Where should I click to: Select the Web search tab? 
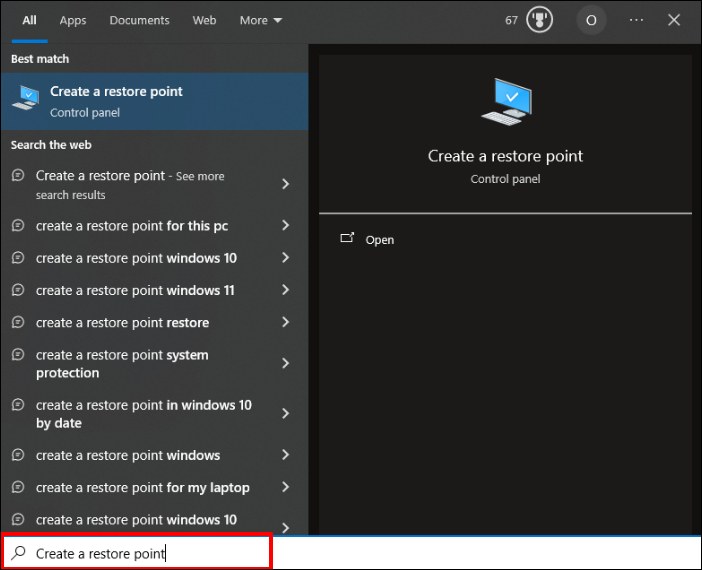pyautogui.click(x=204, y=20)
